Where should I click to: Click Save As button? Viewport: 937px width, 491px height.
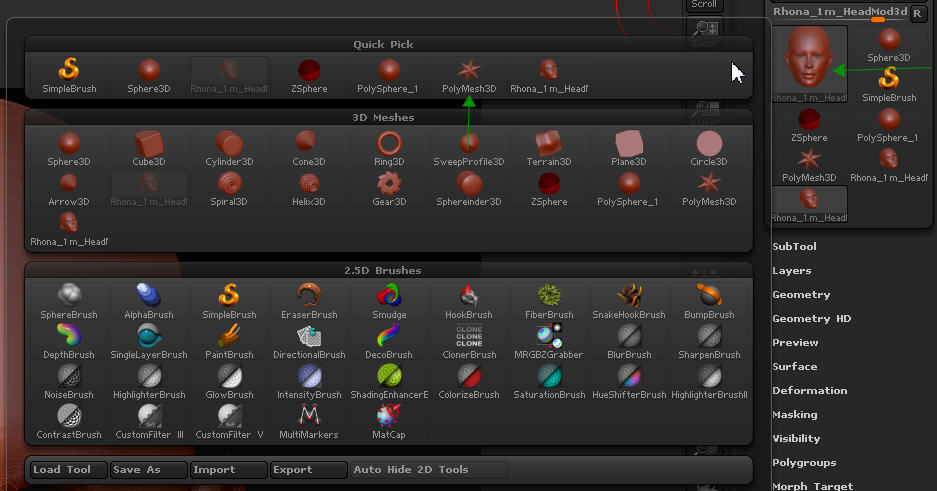tap(149, 469)
